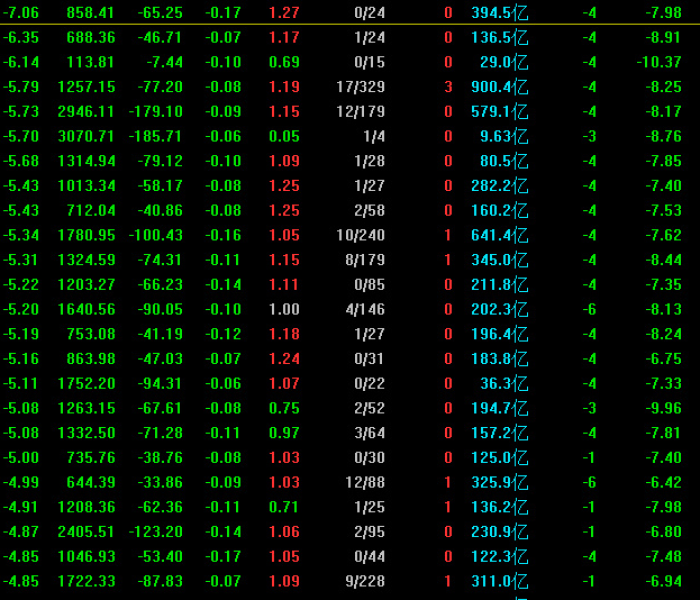Click the 10/240 ratio cell

point(361,234)
